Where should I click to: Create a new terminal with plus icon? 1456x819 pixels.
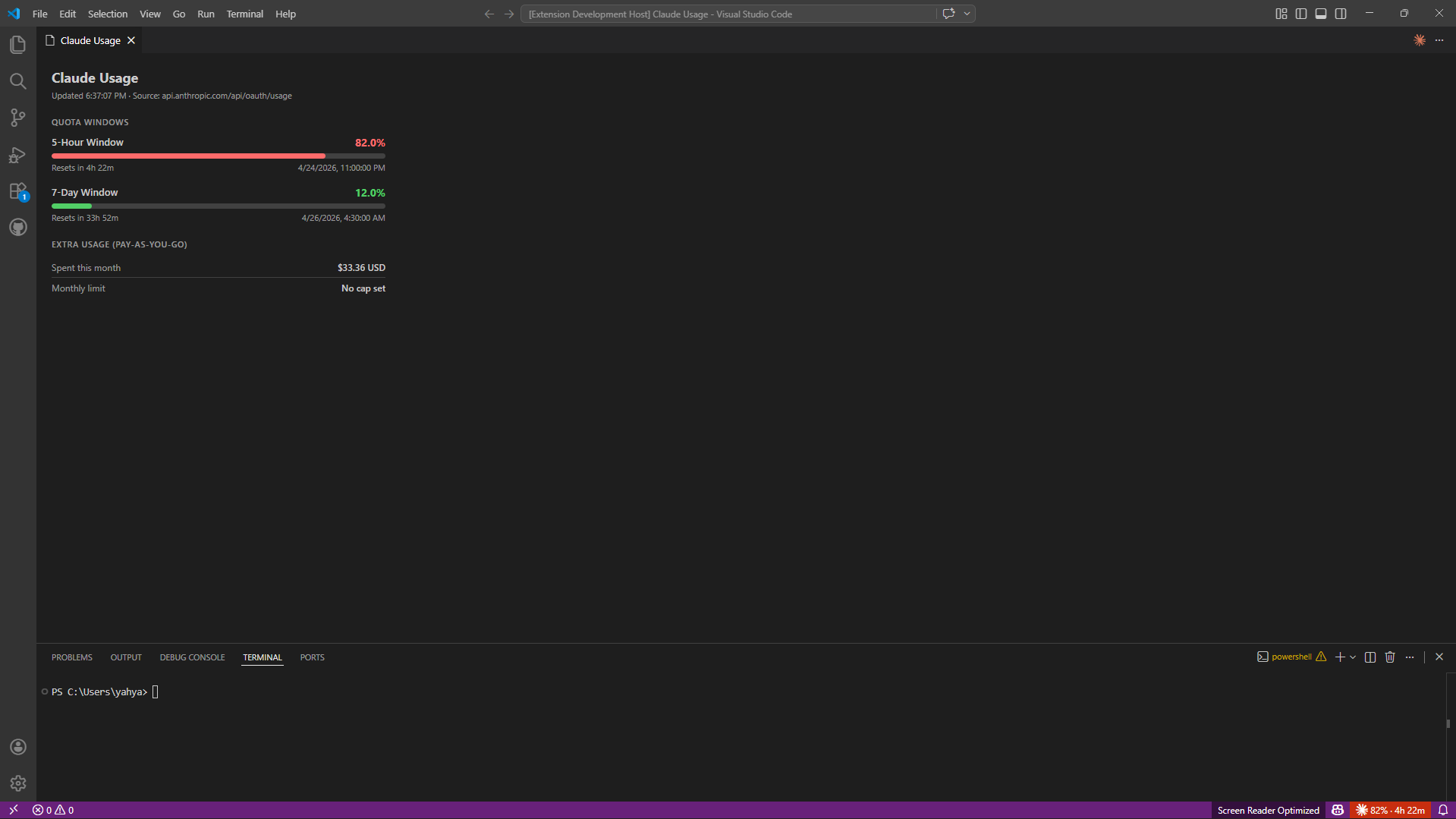(1340, 657)
